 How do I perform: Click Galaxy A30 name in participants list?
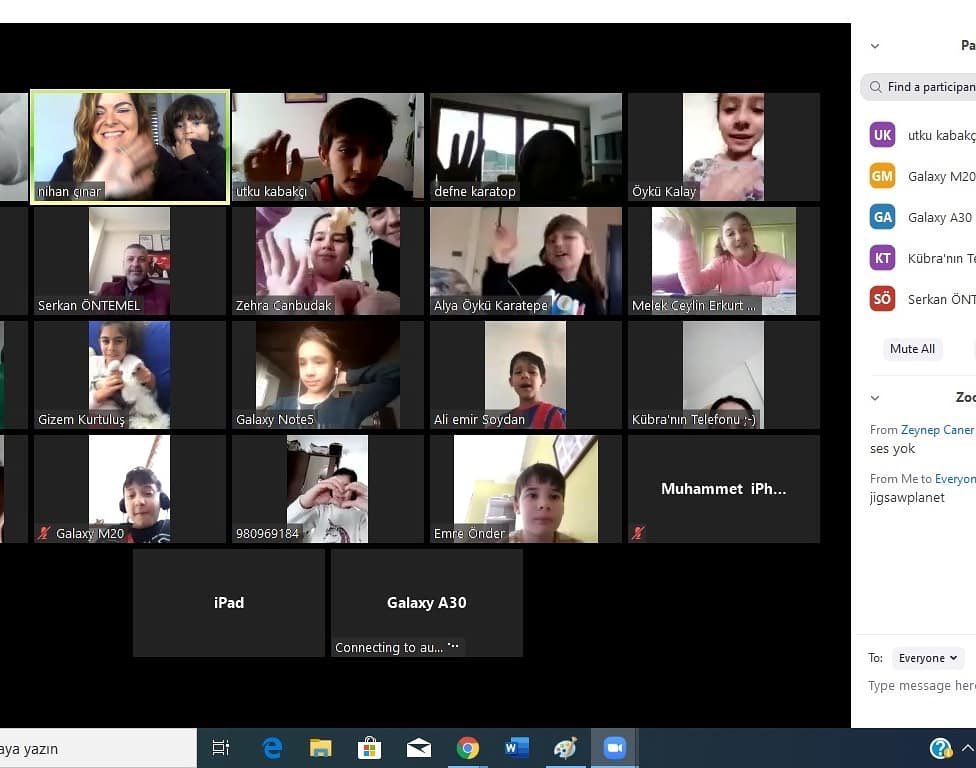coord(939,217)
